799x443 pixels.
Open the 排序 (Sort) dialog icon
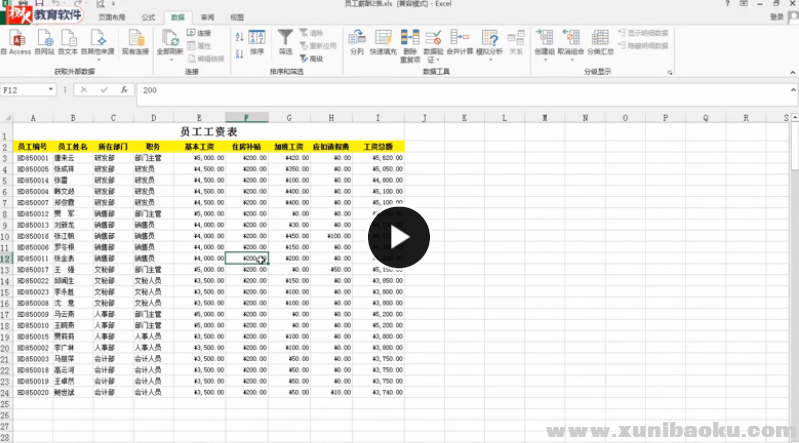point(257,38)
